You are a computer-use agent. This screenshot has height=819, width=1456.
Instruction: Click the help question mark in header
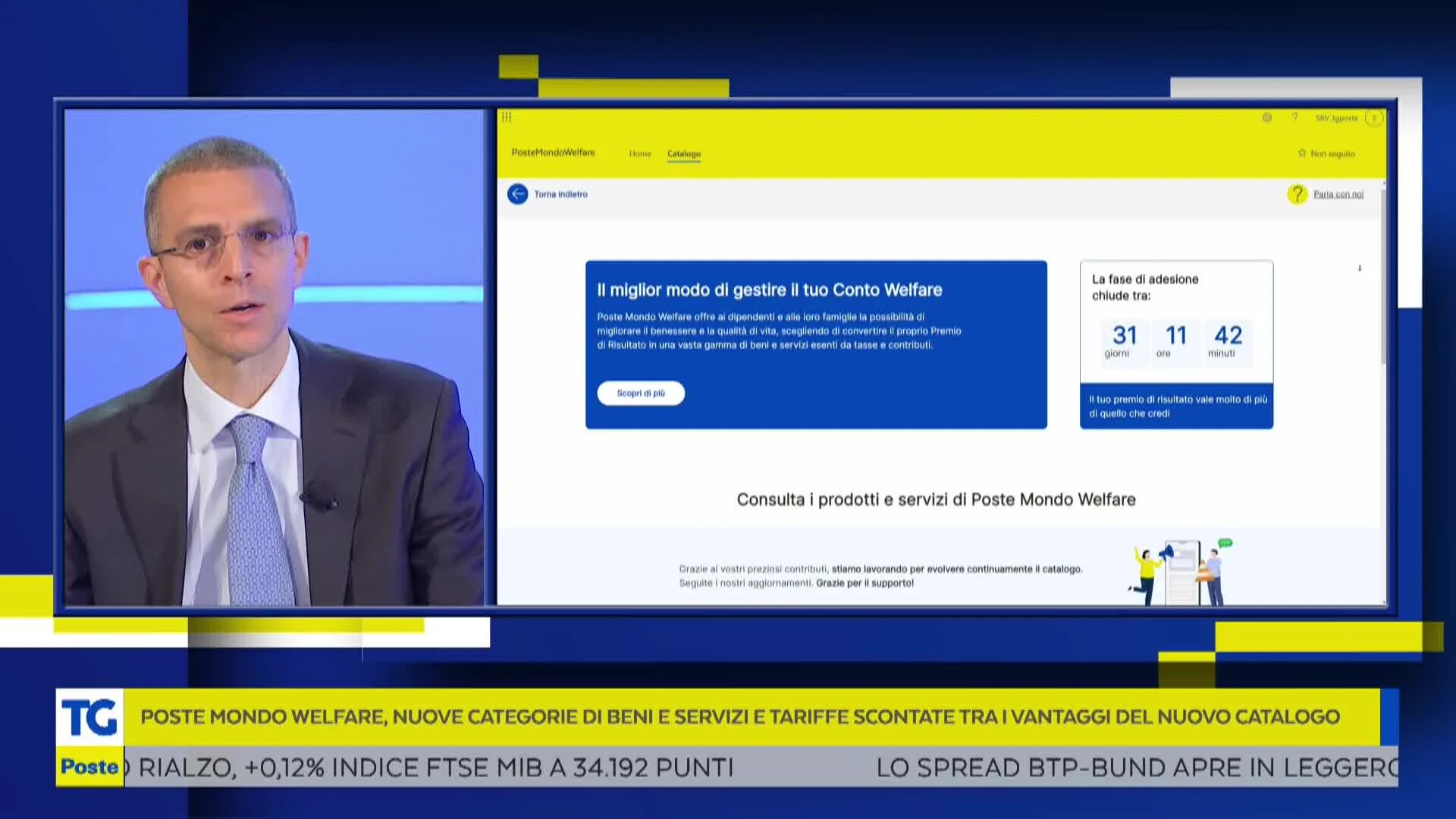pos(1294,118)
